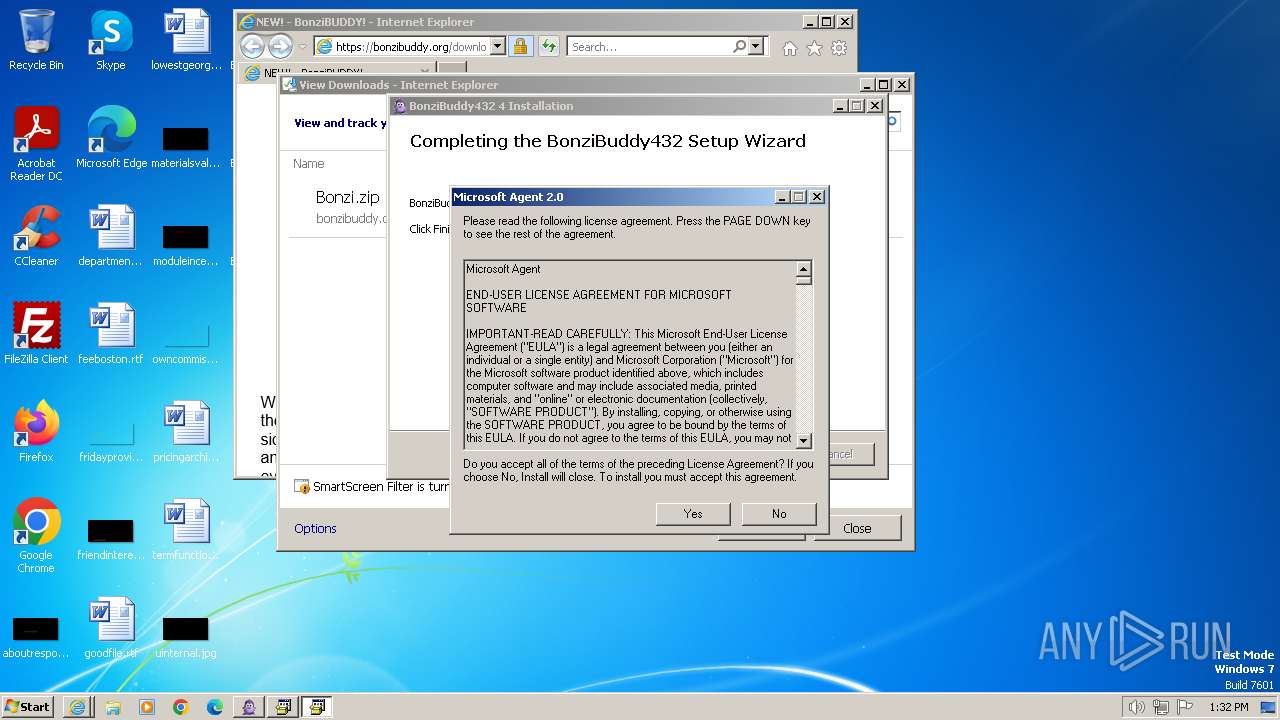
Task: Click the BonziBuddy purple gorilla taskbar icon
Action: click(x=249, y=707)
